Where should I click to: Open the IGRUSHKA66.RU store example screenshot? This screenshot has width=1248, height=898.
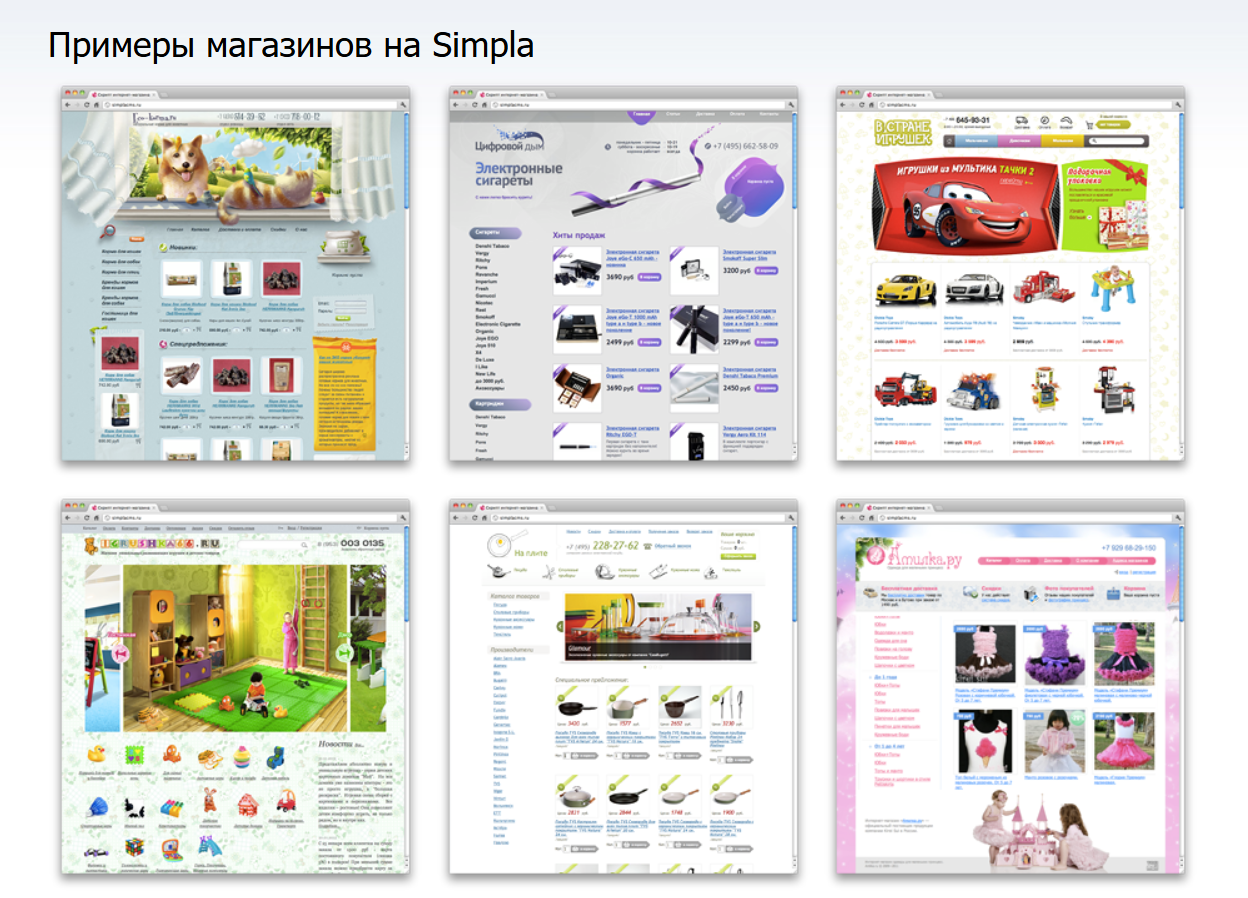(235, 686)
